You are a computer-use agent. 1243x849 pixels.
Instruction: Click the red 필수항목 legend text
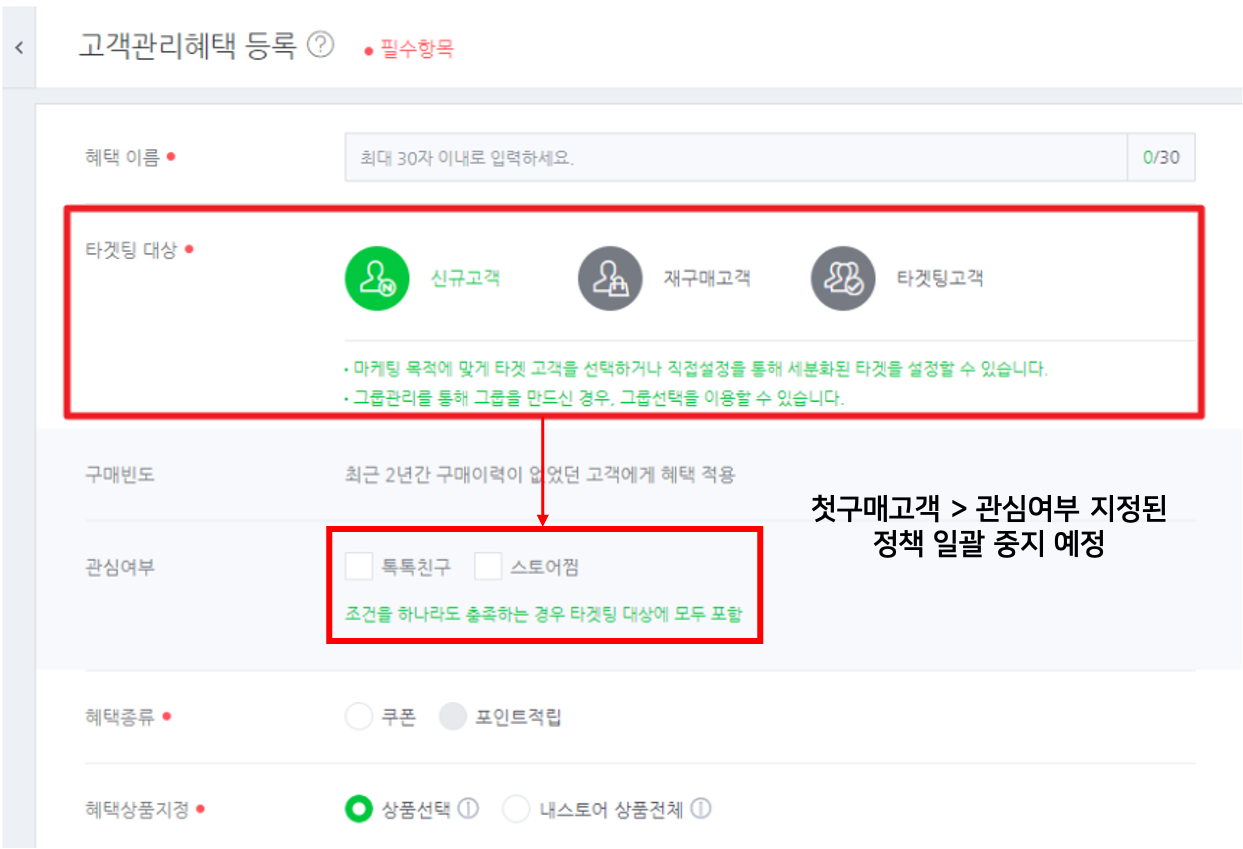416,48
